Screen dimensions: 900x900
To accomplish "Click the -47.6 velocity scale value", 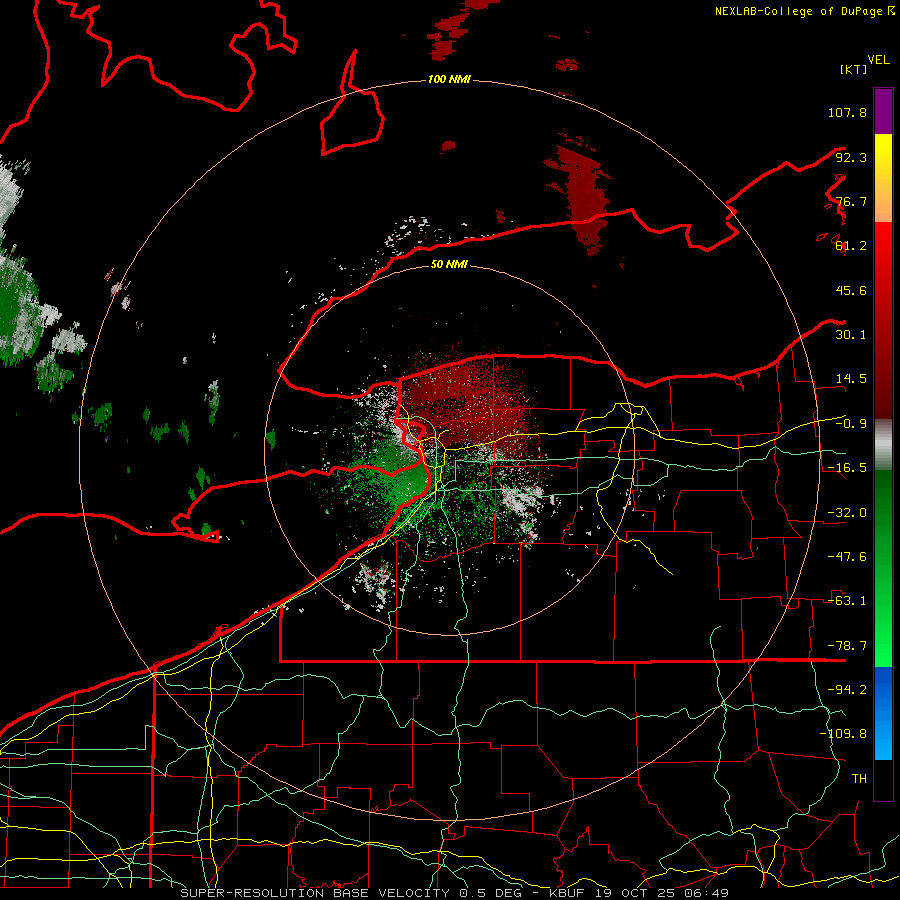I will pyautogui.click(x=847, y=557).
